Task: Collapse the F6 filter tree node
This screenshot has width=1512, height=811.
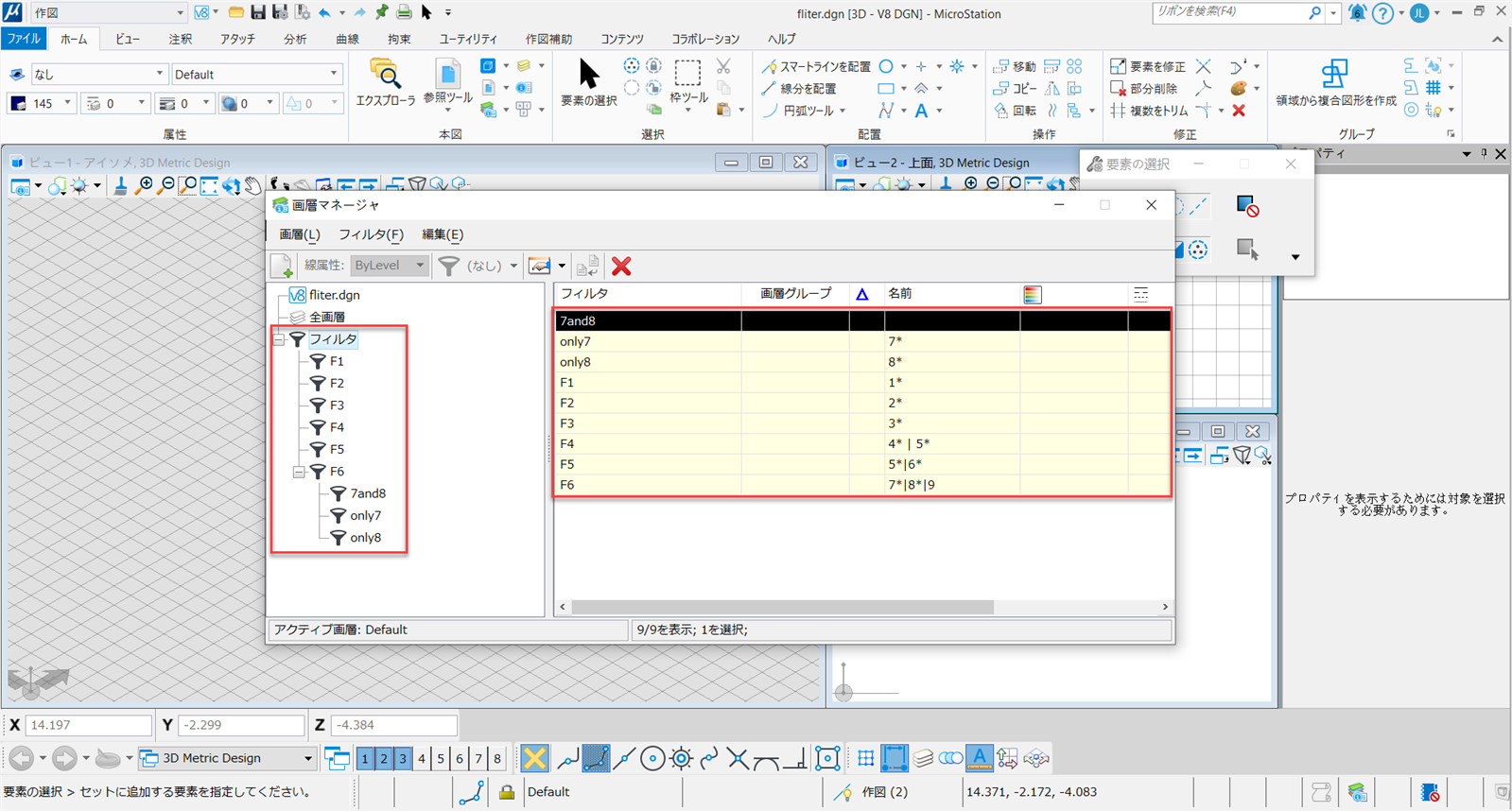Action: [299, 472]
